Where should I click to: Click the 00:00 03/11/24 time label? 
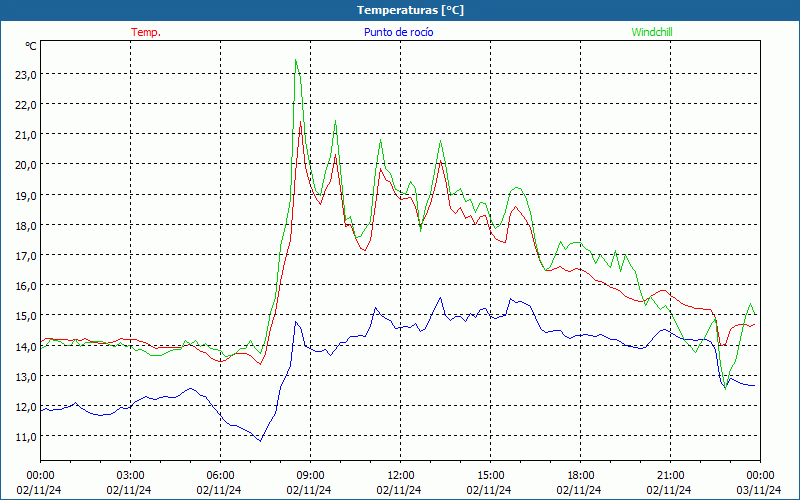(760, 483)
